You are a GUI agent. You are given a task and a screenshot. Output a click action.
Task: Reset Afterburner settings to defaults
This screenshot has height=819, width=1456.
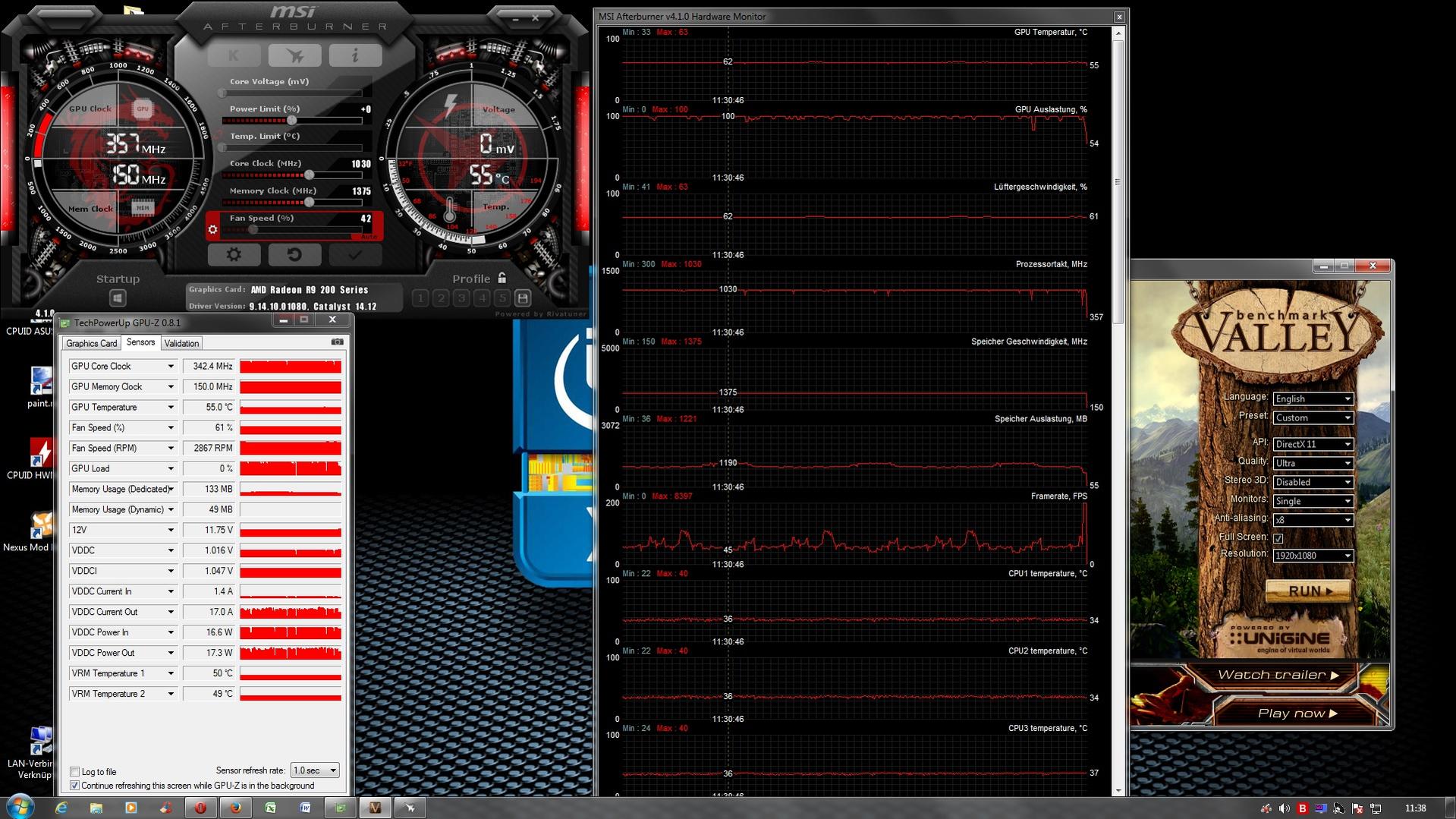click(x=294, y=254)
